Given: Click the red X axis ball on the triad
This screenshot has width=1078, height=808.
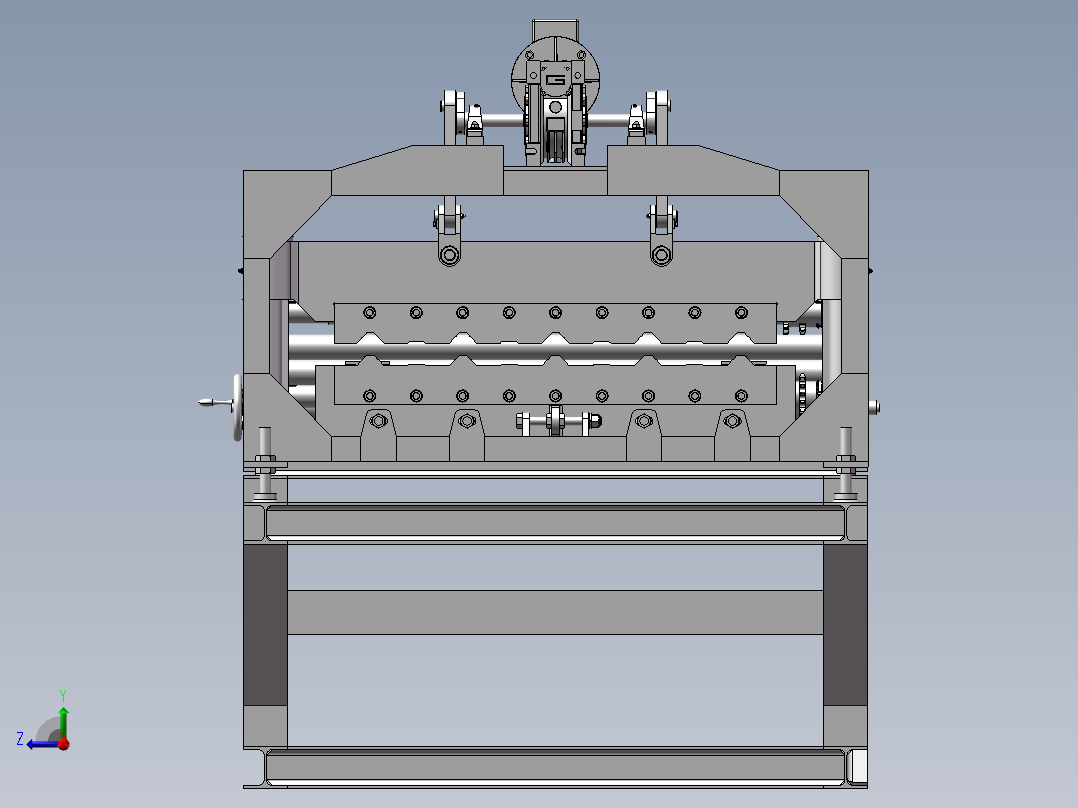Looking at the screenshot, I should [64, 744].
